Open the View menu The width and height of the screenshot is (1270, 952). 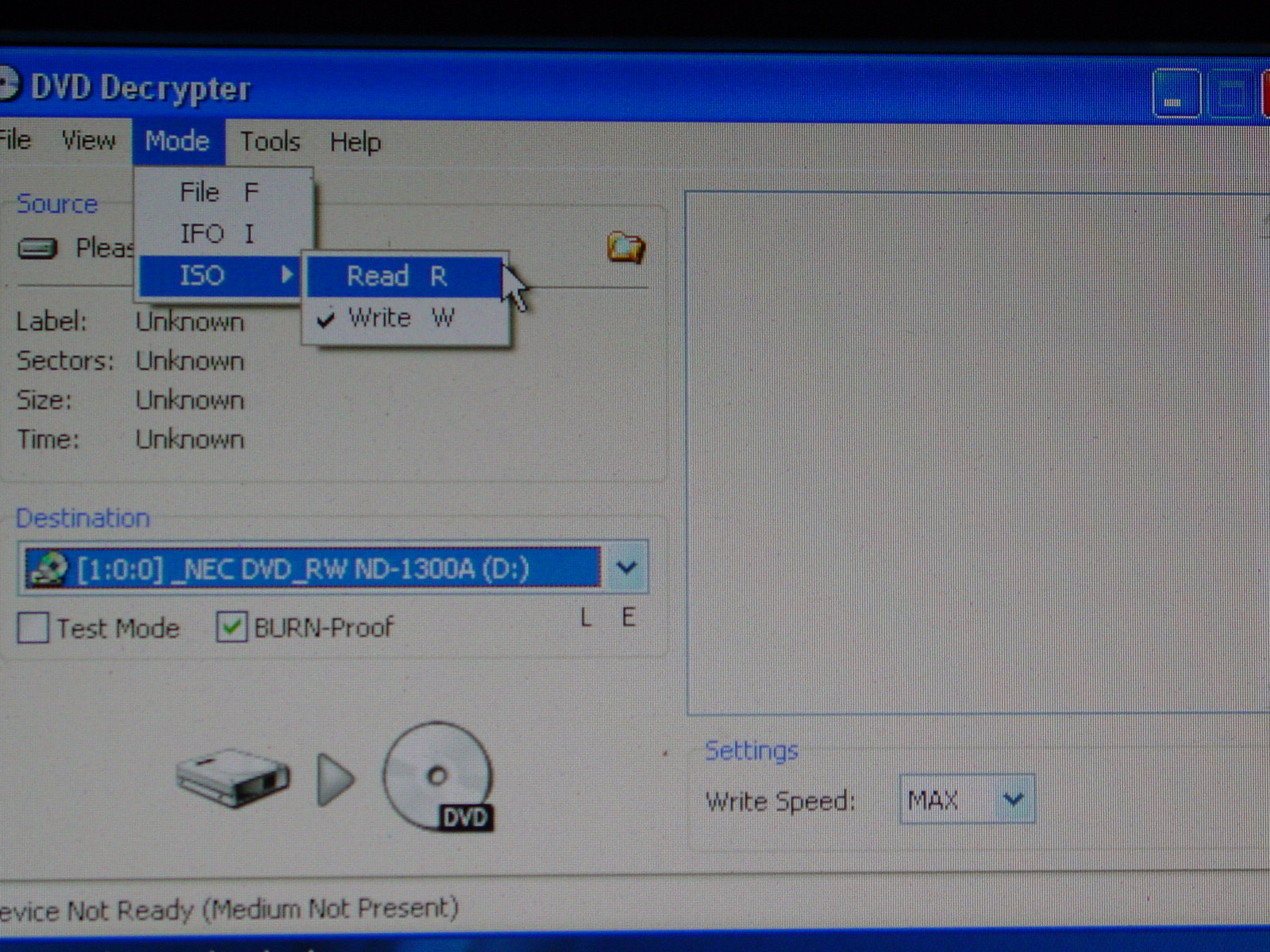pyautogui.click(x=88, y=140)
